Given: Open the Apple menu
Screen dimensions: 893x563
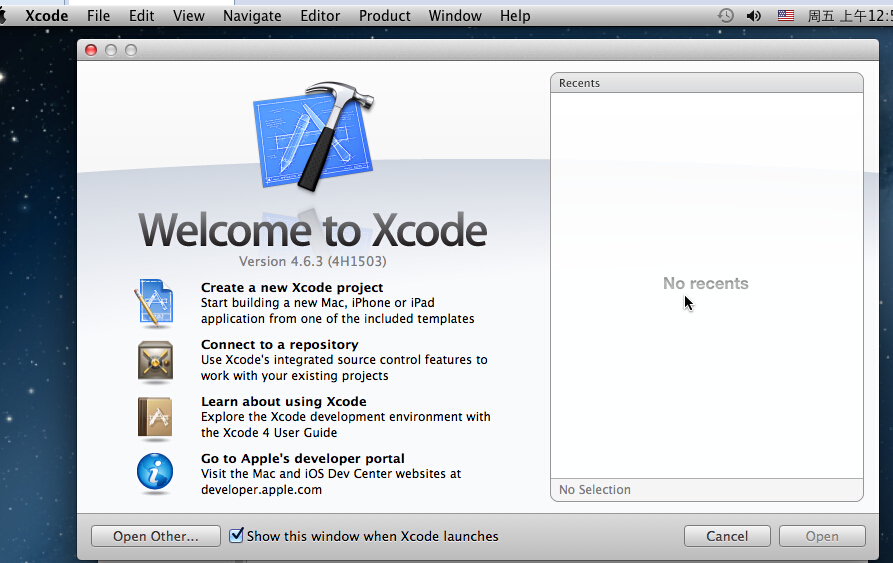Looking at the screenshot, I should [x=3, y=15].
